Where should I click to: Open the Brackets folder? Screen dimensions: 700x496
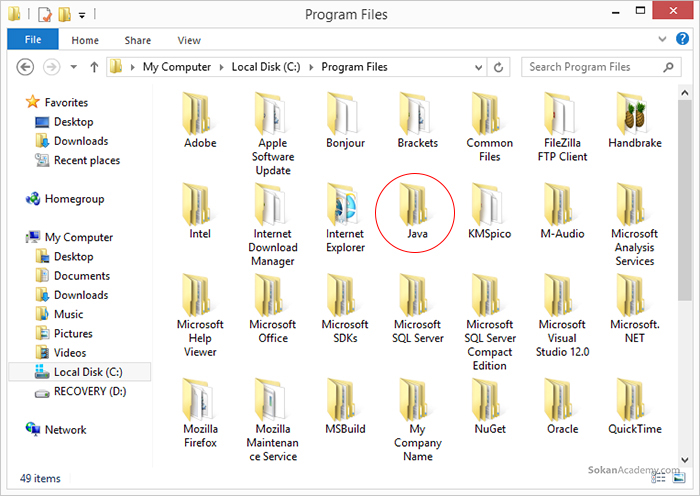(417, 121)
